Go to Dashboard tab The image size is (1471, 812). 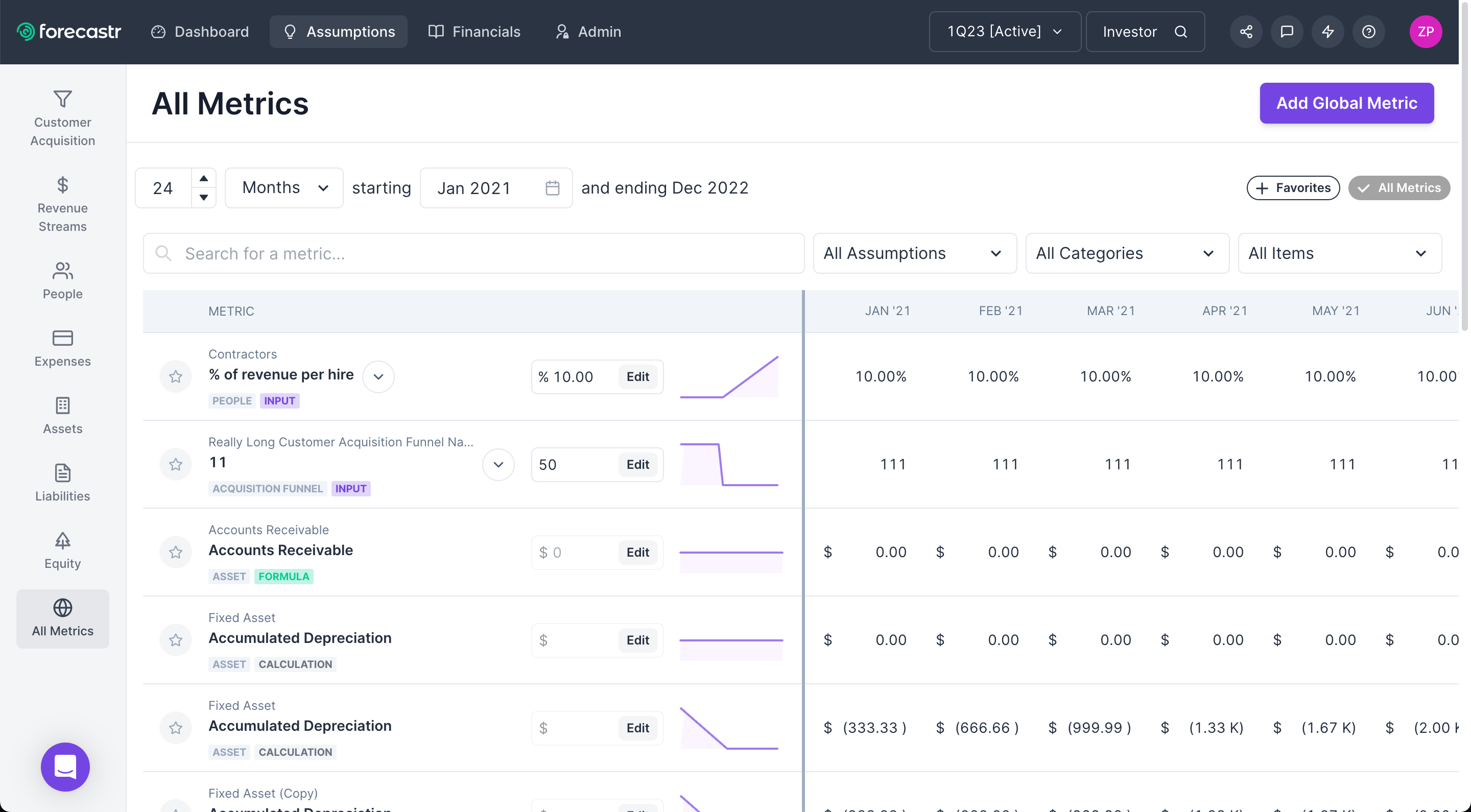200,31
